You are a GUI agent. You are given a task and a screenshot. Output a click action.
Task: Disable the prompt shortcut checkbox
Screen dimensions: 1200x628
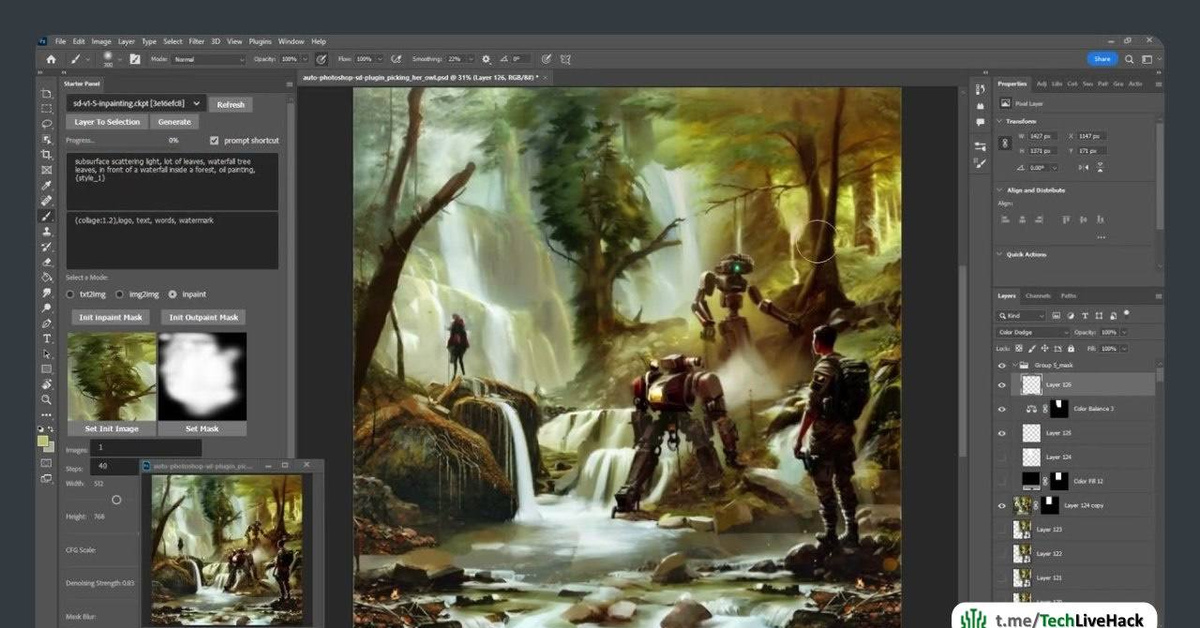(x=214, y=141)
